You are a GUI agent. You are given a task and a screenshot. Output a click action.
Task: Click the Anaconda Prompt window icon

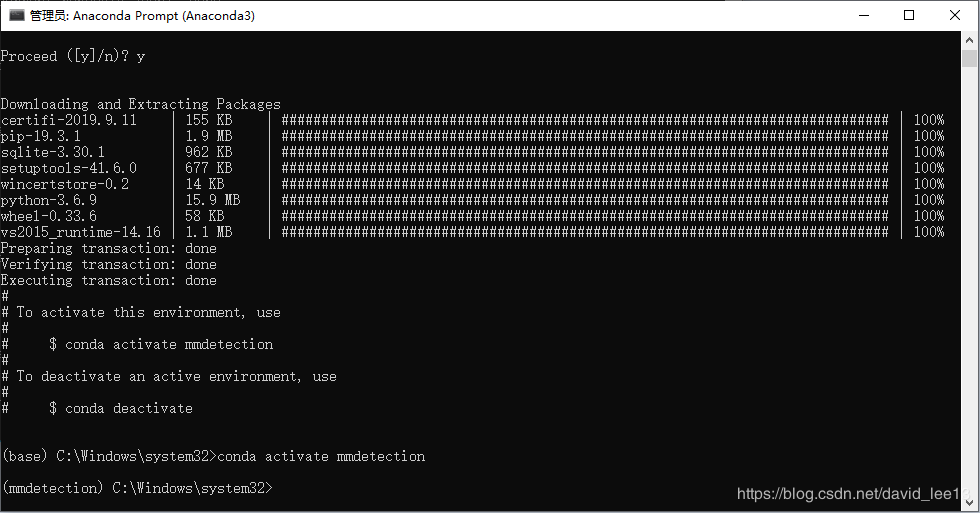[x=16, y=15]
